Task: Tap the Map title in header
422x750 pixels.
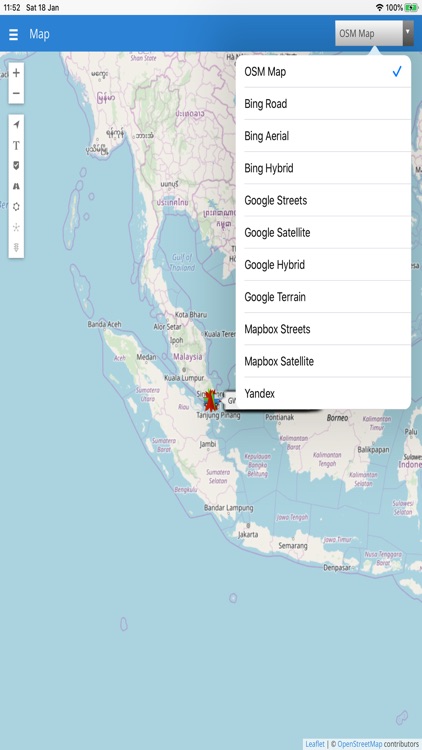Action: coord(39,34)
